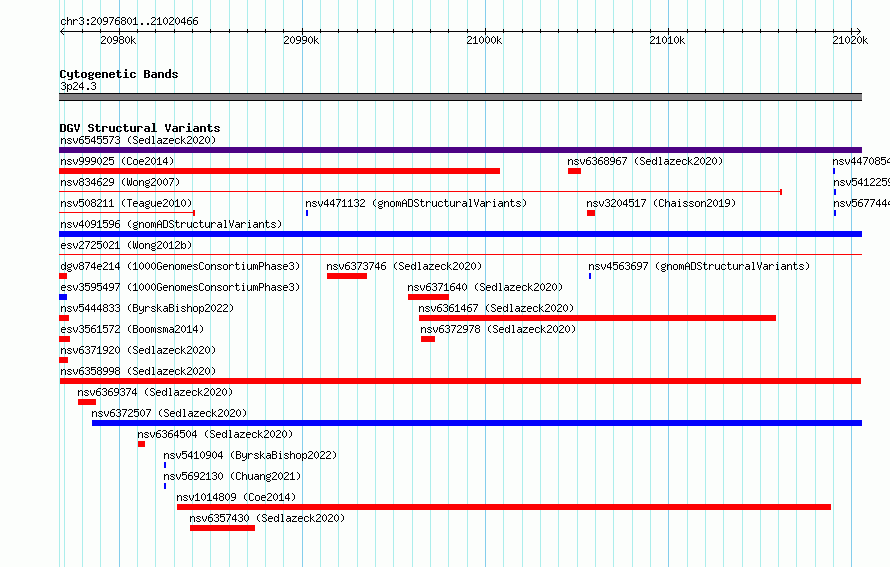Click the 20990k ruler label
The image size is (890, 567).
click(301, 40)
